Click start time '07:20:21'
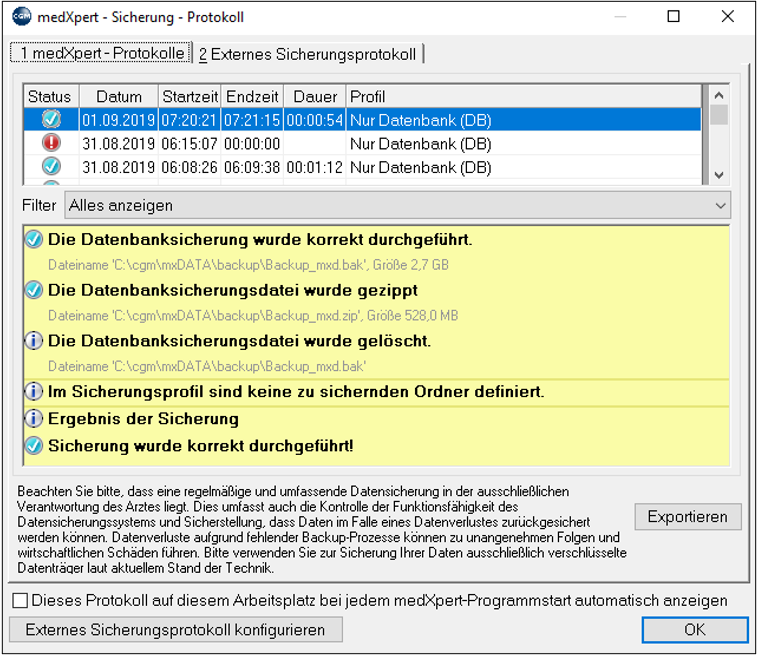 point(189,120)
